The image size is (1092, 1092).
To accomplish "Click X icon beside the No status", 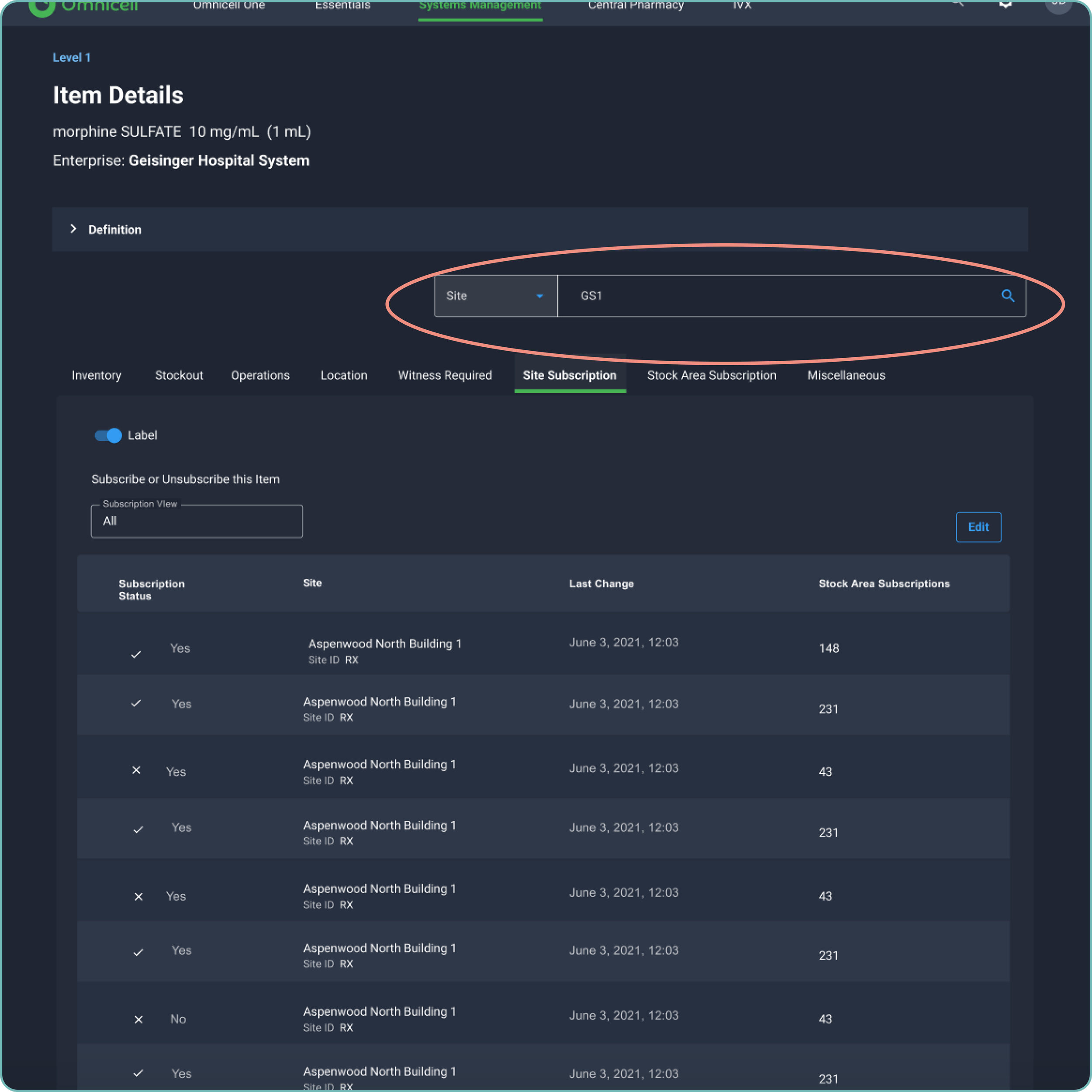I will (x=138, y=1019).
